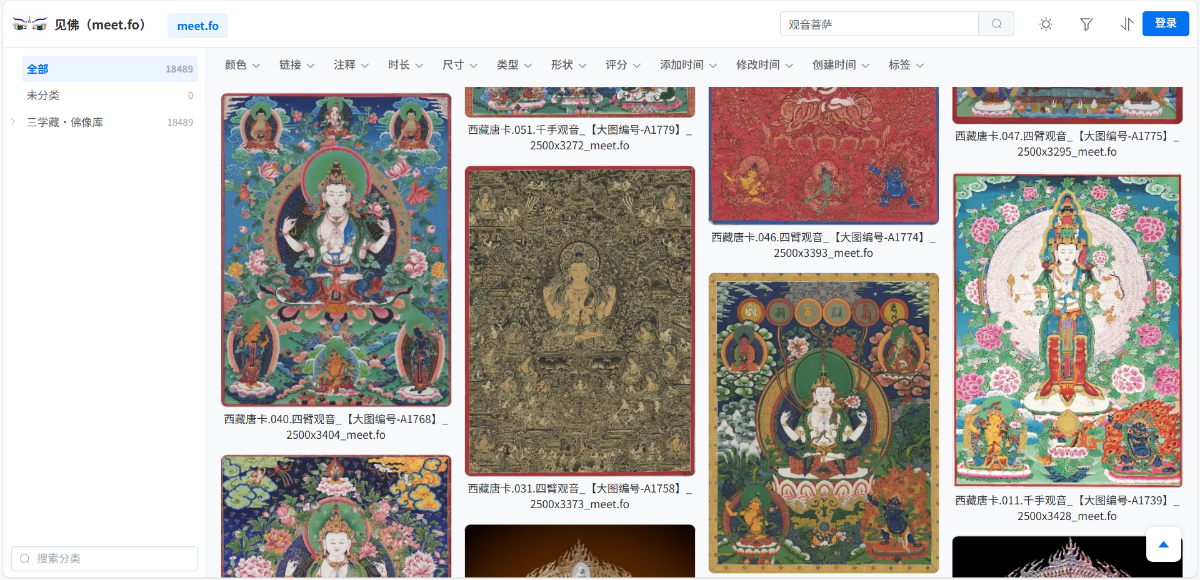Open the 尺寸 size filter dropdown
1200x580 pixels.
click(x=460, y=65)
